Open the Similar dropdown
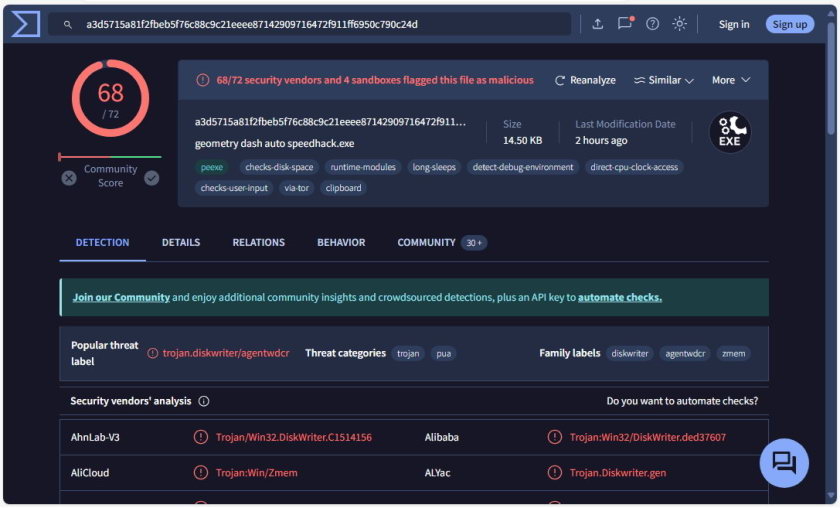The width and height of the screenshot is (840, 508). click(663, 80)
